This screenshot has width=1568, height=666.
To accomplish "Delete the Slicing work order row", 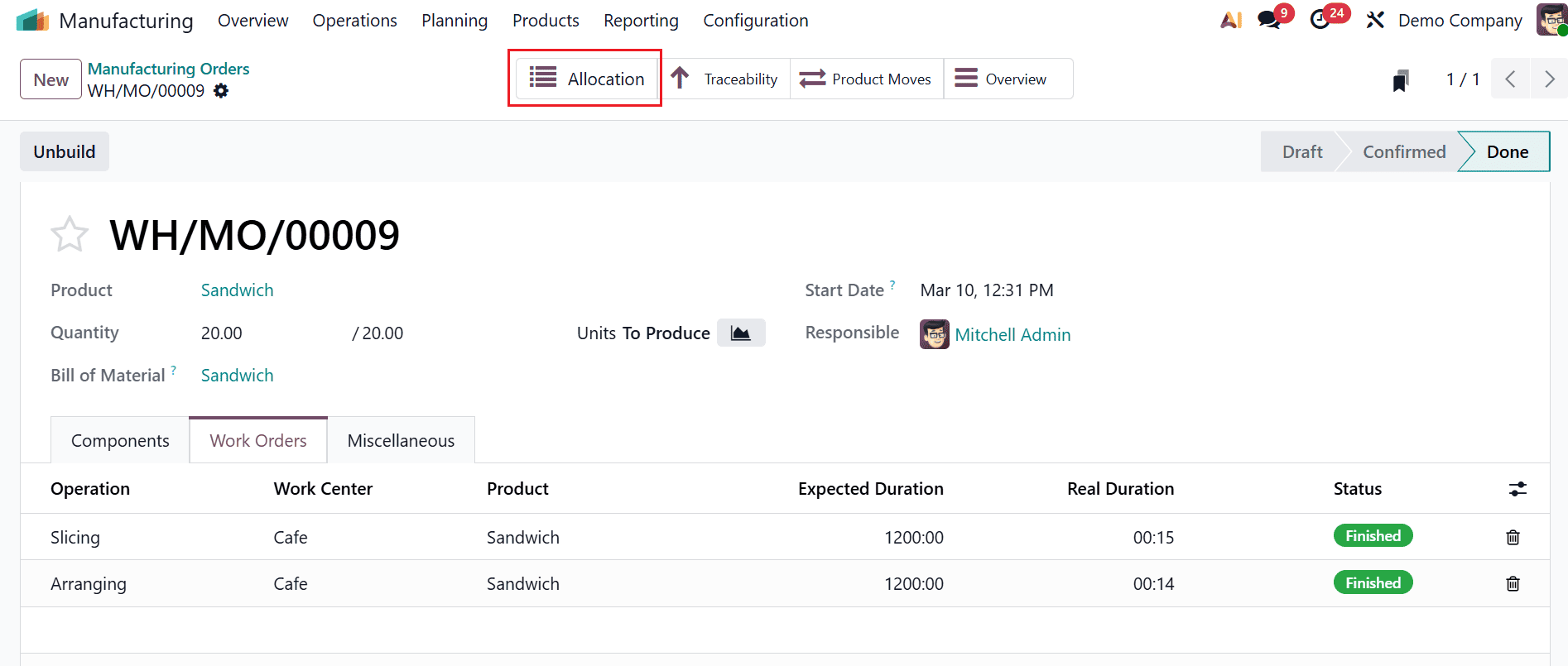I will (1513, 537).
